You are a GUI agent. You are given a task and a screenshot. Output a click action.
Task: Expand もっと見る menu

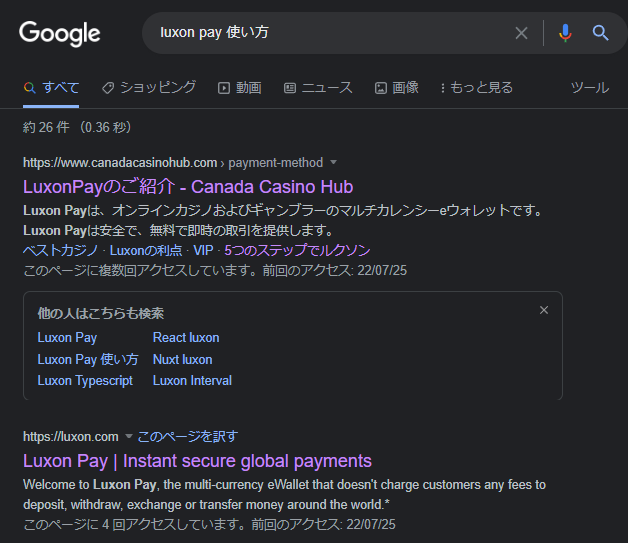[476, 87]
